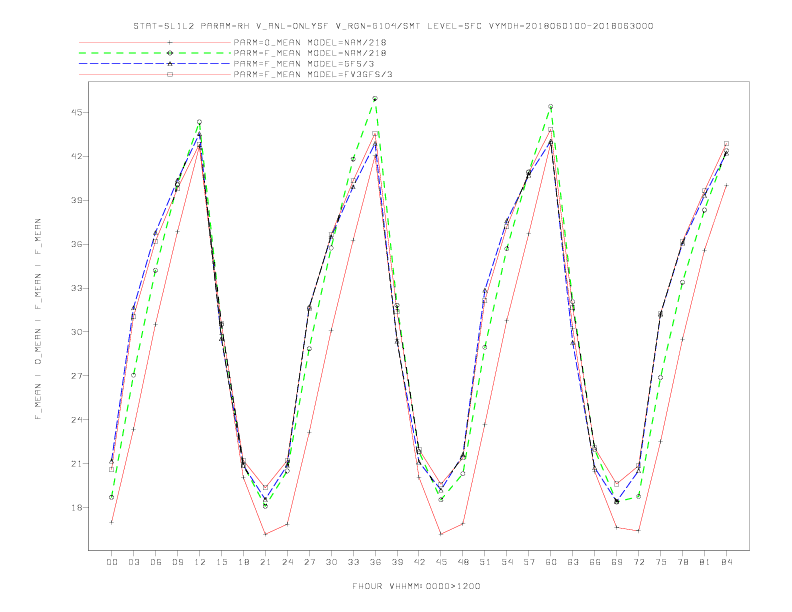Click x-axis tick label 33

(353, 562)
